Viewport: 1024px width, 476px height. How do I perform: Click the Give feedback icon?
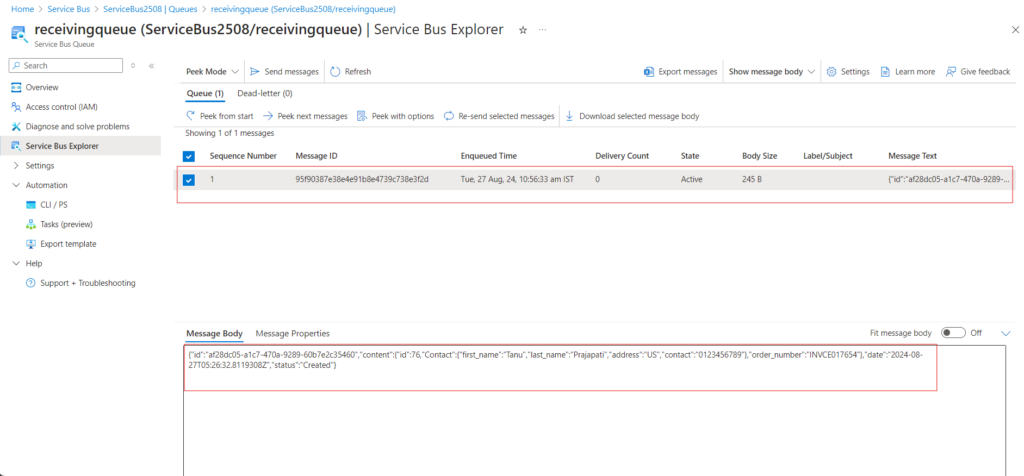[x=951, y=72]
